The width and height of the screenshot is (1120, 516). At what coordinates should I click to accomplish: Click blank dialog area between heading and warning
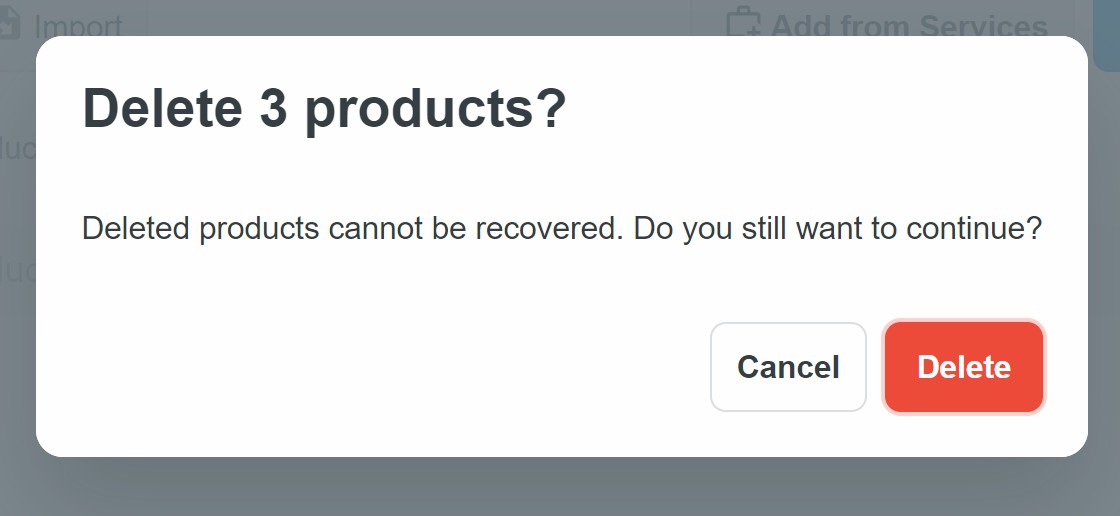pyautogui.click(x=560, y=170)
